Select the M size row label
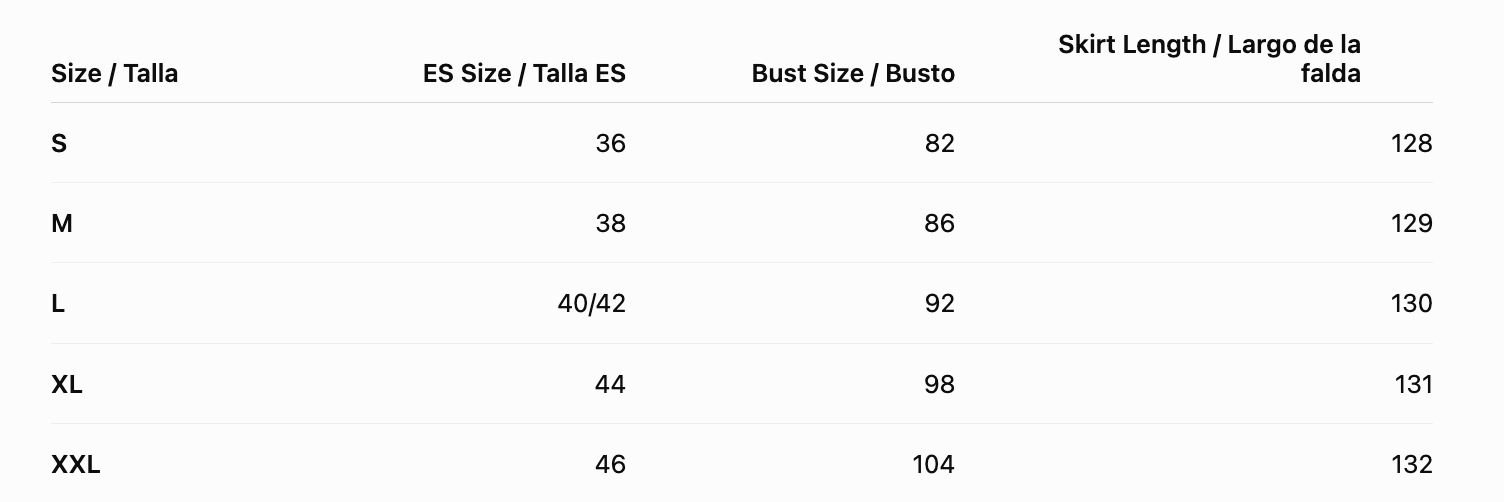 click(61, 223)
